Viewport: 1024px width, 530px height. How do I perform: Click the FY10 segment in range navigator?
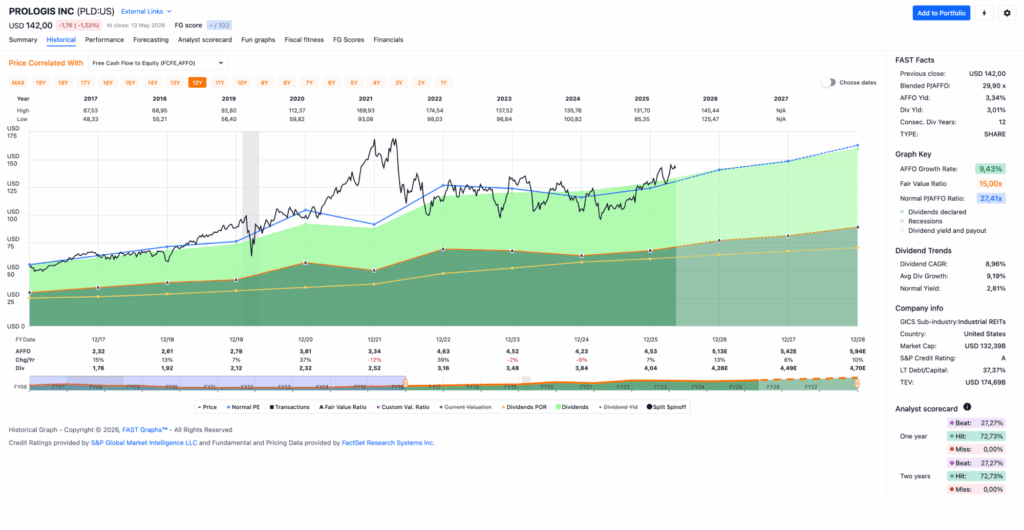[170, 387]
